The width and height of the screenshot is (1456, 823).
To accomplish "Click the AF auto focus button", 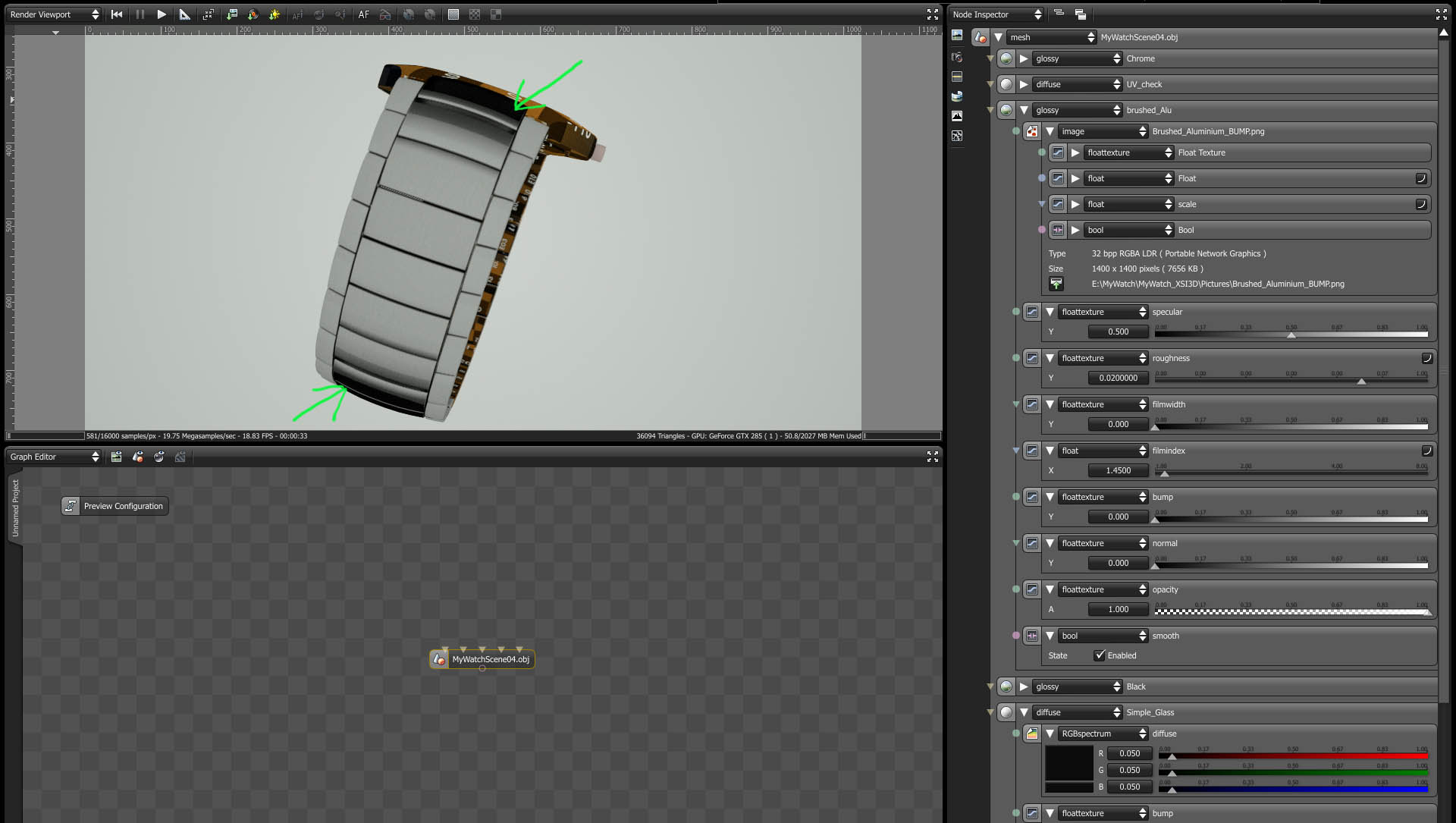I will pos(364,14).
